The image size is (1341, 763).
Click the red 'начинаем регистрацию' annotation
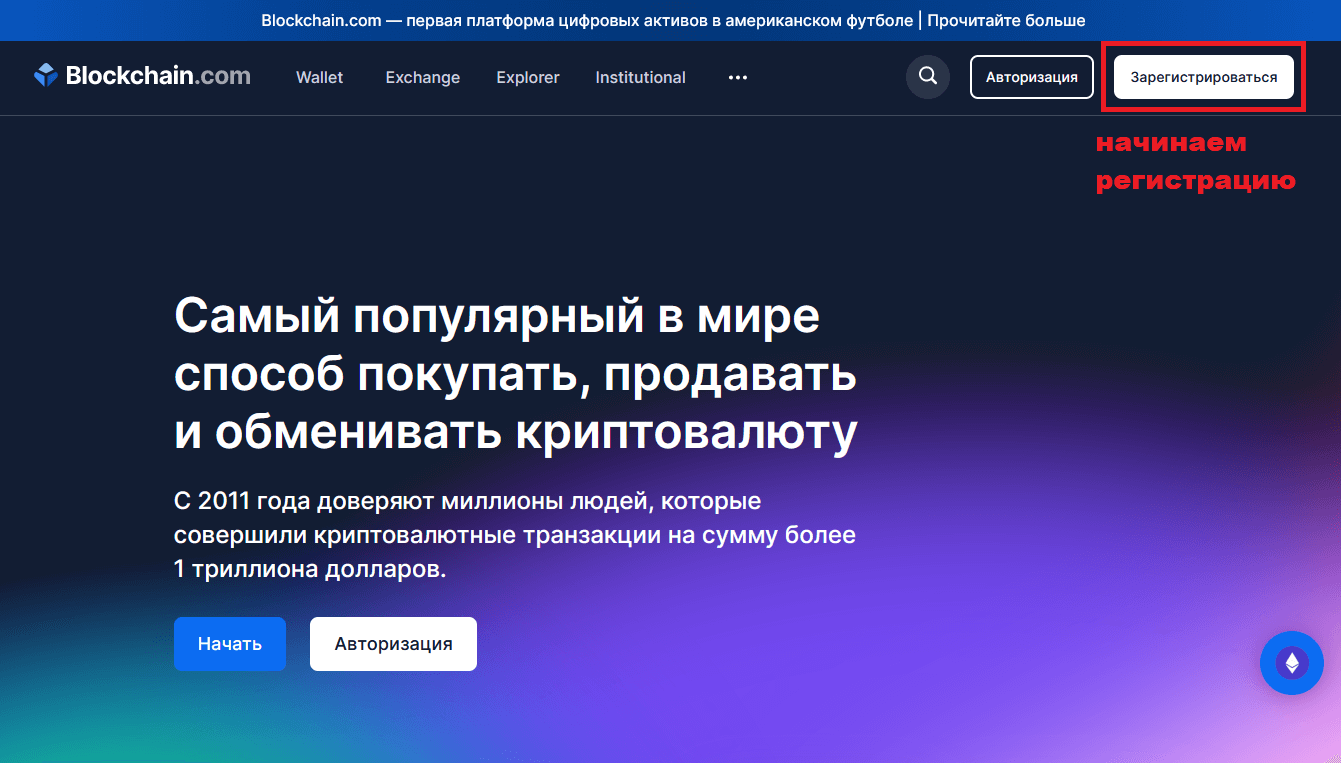coord(1195,162)
